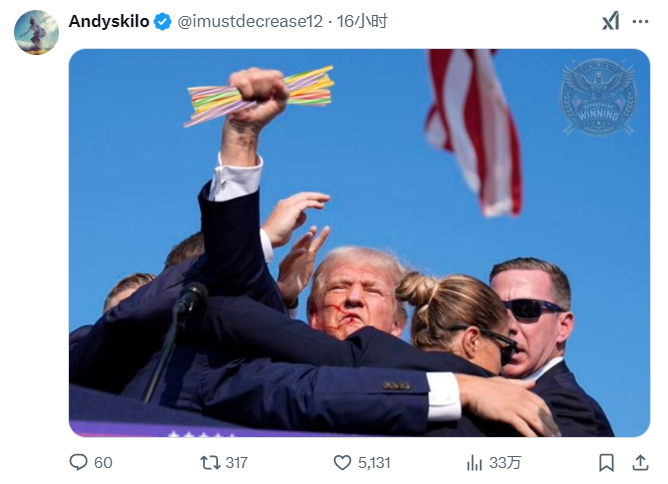Open the Grok explain-post icon

click(610, 21)
